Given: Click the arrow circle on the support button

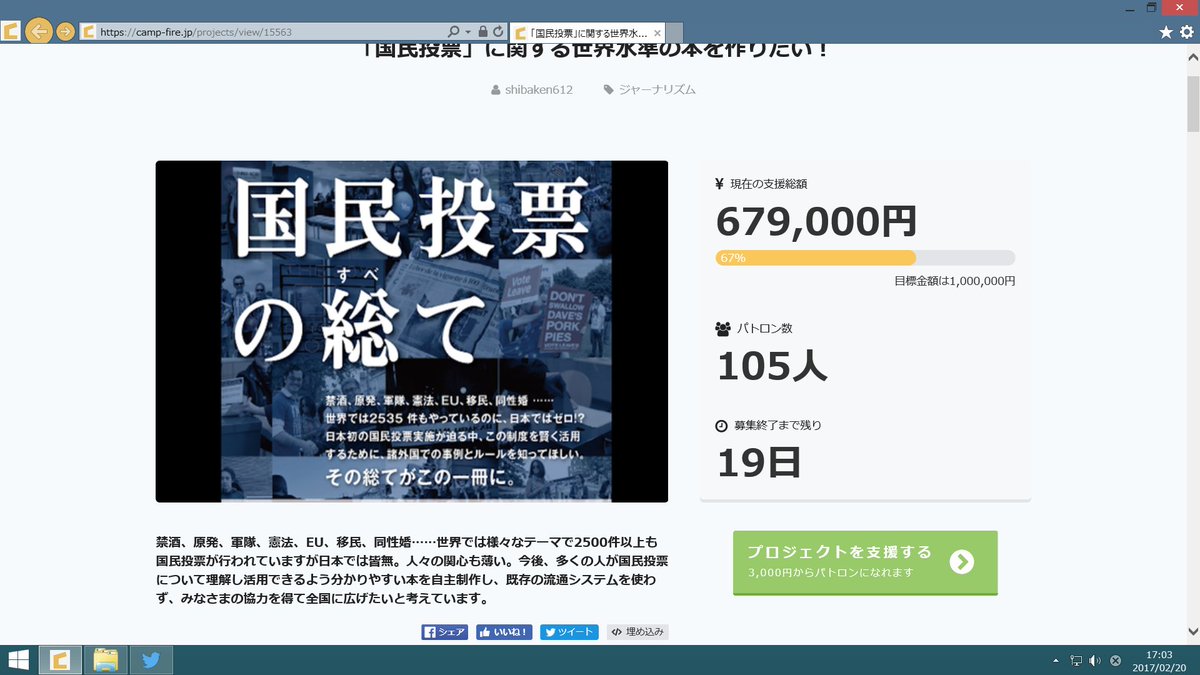Looking at the screenshot, I should (961, 562).
